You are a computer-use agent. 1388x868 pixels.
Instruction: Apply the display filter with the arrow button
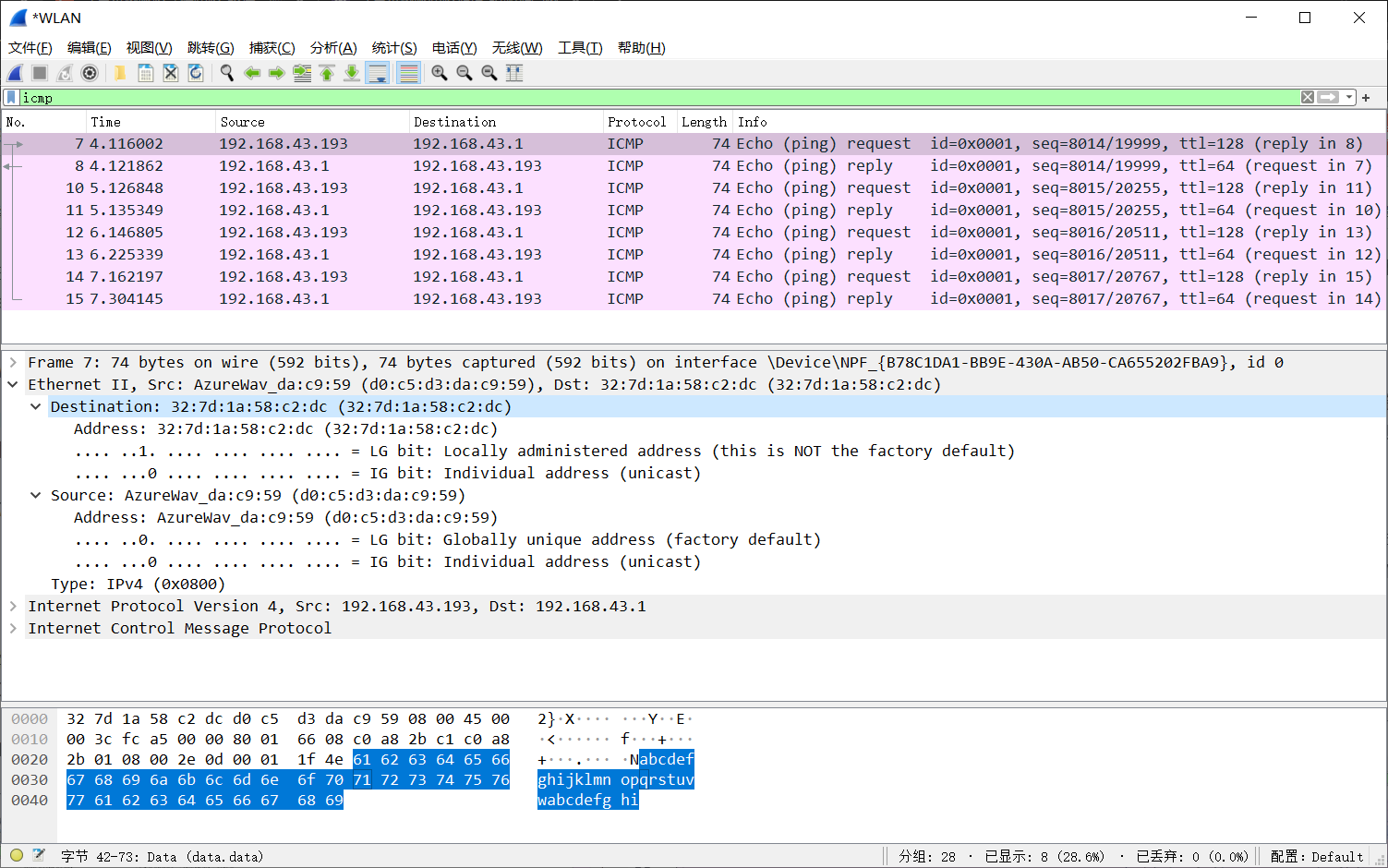(x=1328, y=97)
